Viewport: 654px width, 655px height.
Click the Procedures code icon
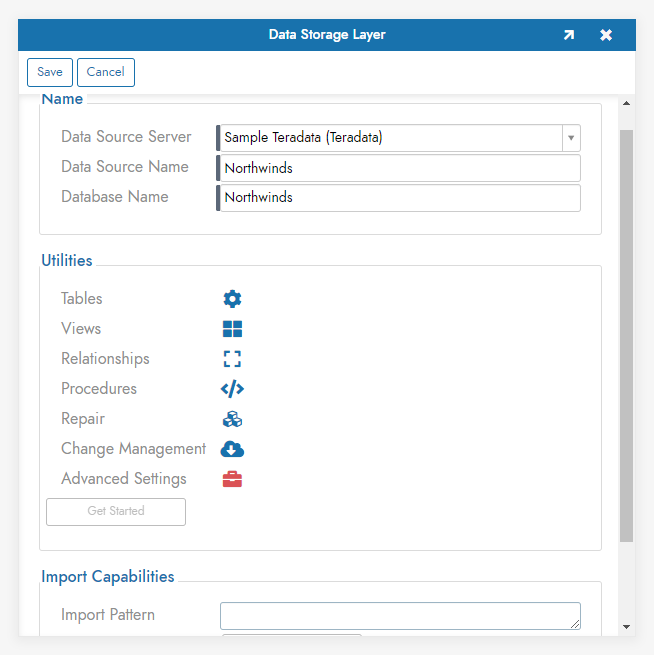point(232,389)
